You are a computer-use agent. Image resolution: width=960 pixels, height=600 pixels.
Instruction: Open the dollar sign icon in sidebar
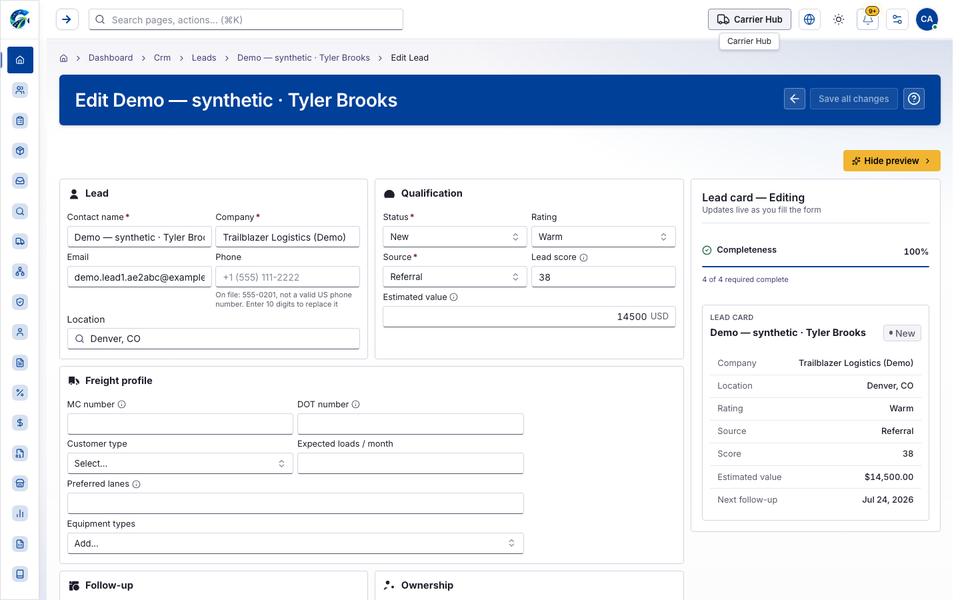click(20, 422)
